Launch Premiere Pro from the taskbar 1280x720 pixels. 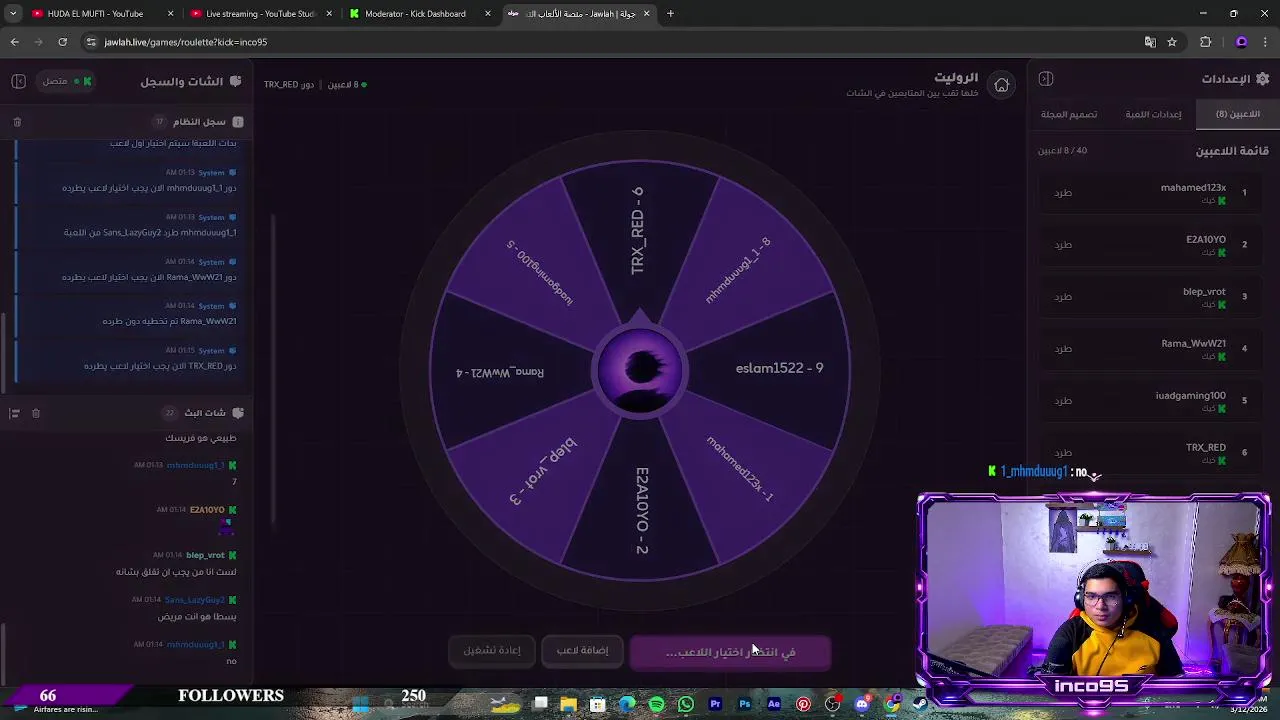(x=715, y=704)
